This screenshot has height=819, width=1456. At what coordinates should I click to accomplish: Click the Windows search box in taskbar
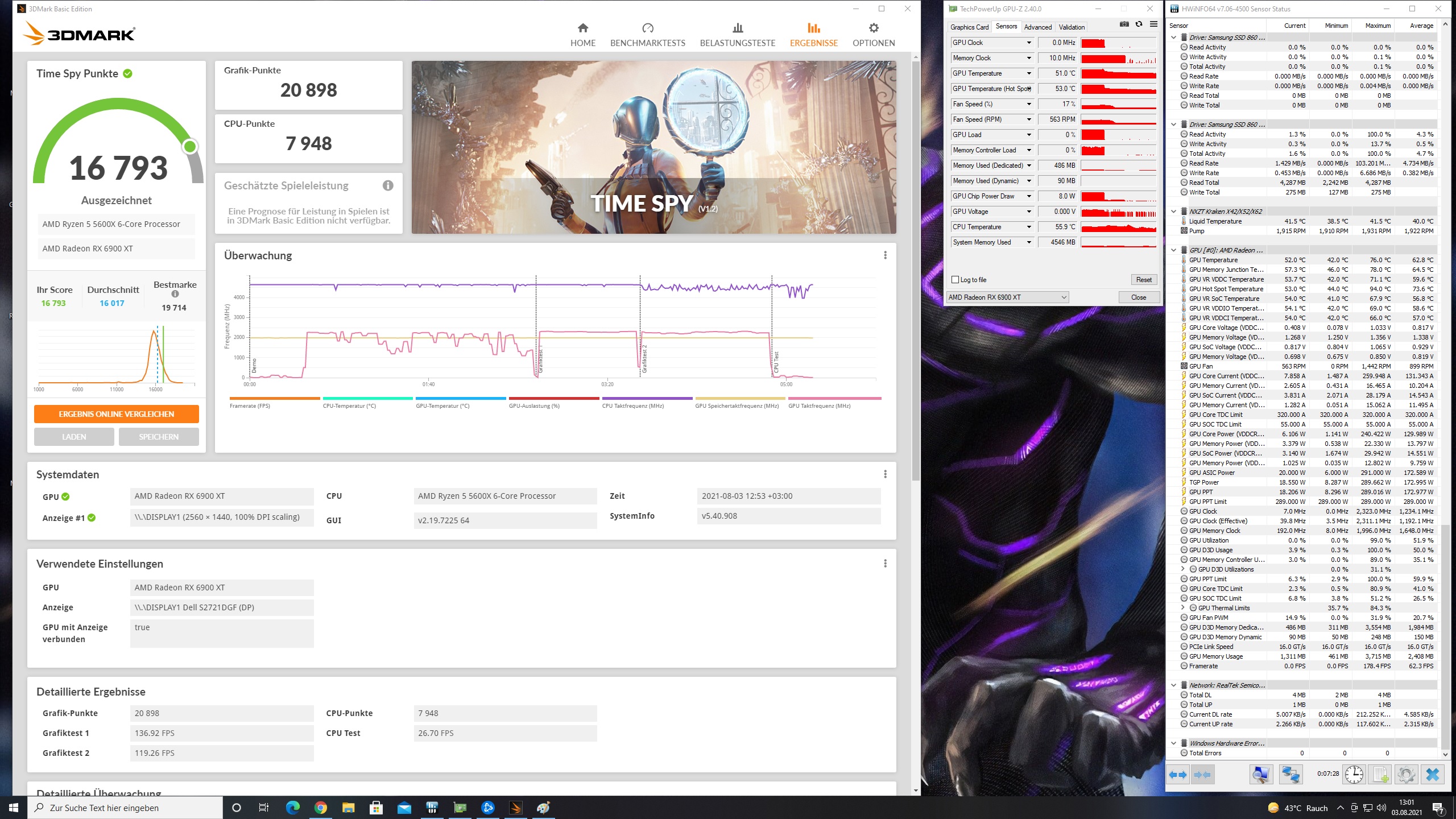(x=125, y=808)
